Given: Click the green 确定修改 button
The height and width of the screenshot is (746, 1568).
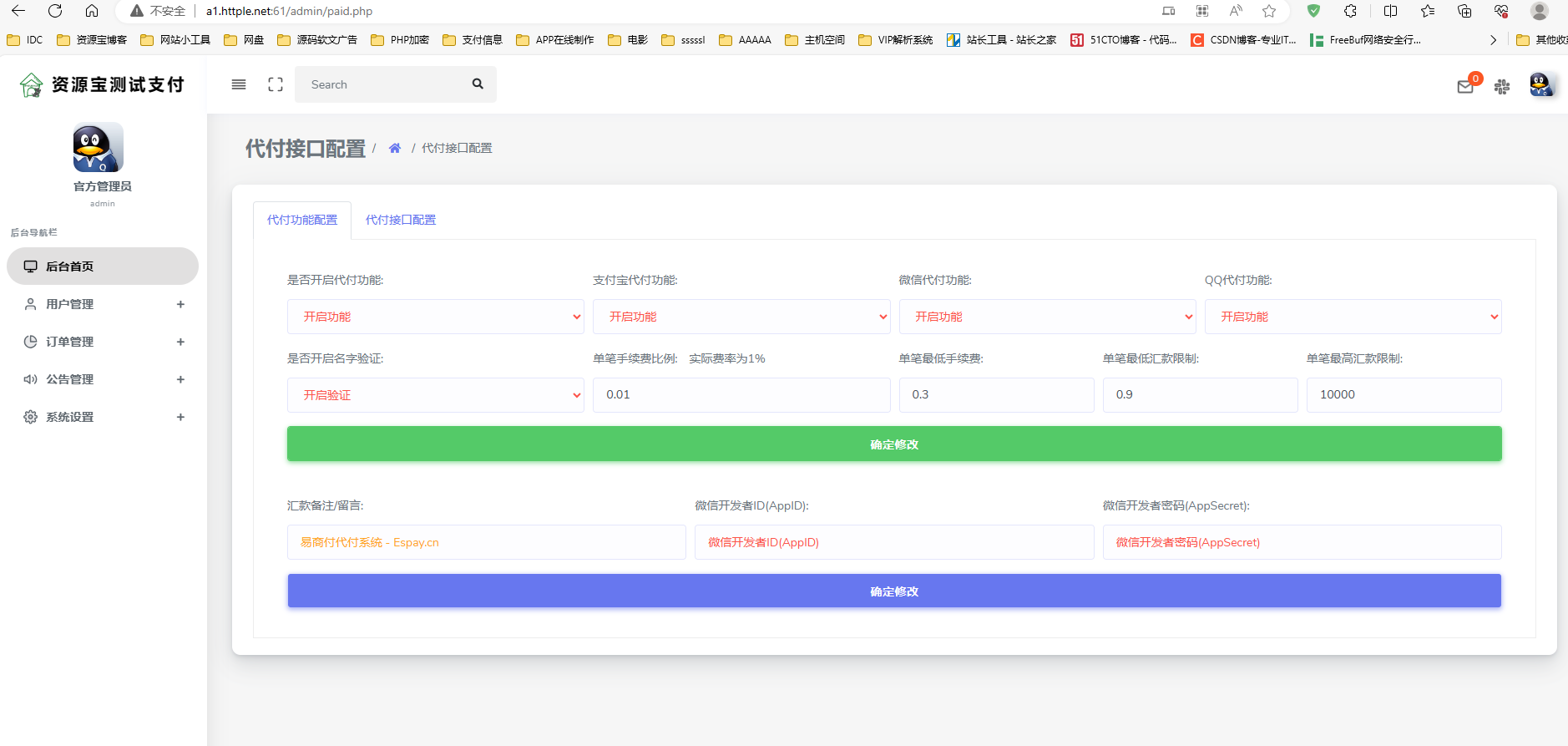Looking at the screenshot, I should tap(894, 444).
